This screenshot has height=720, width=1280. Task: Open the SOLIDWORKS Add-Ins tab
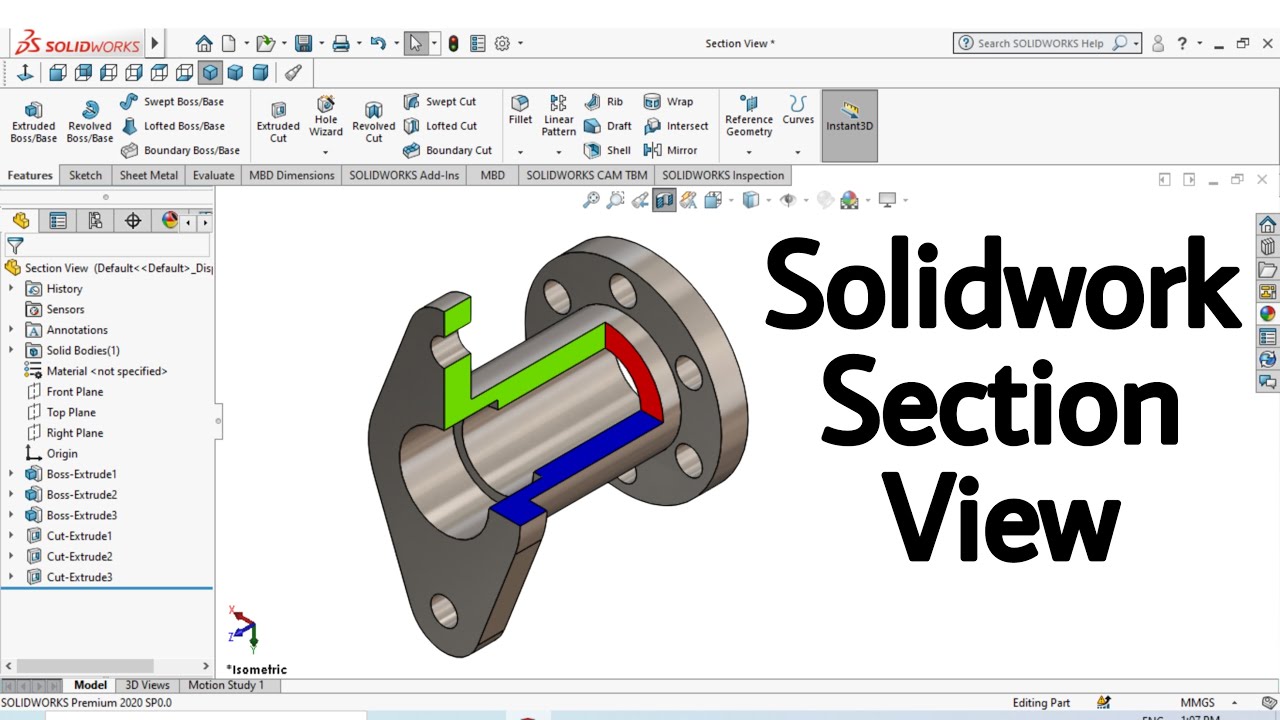[x=404, y=175]
